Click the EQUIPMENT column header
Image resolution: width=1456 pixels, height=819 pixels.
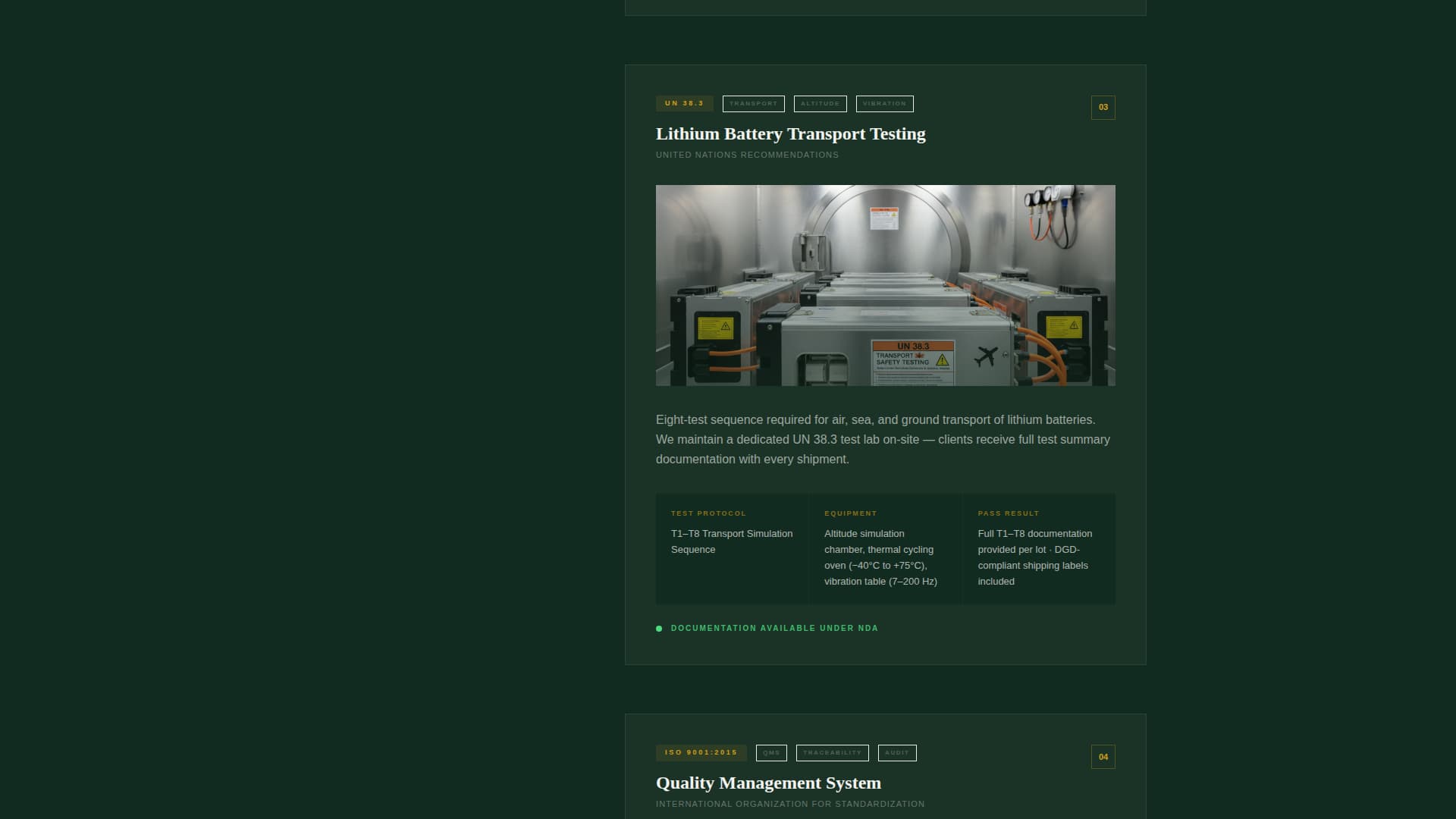click(852, 513)
